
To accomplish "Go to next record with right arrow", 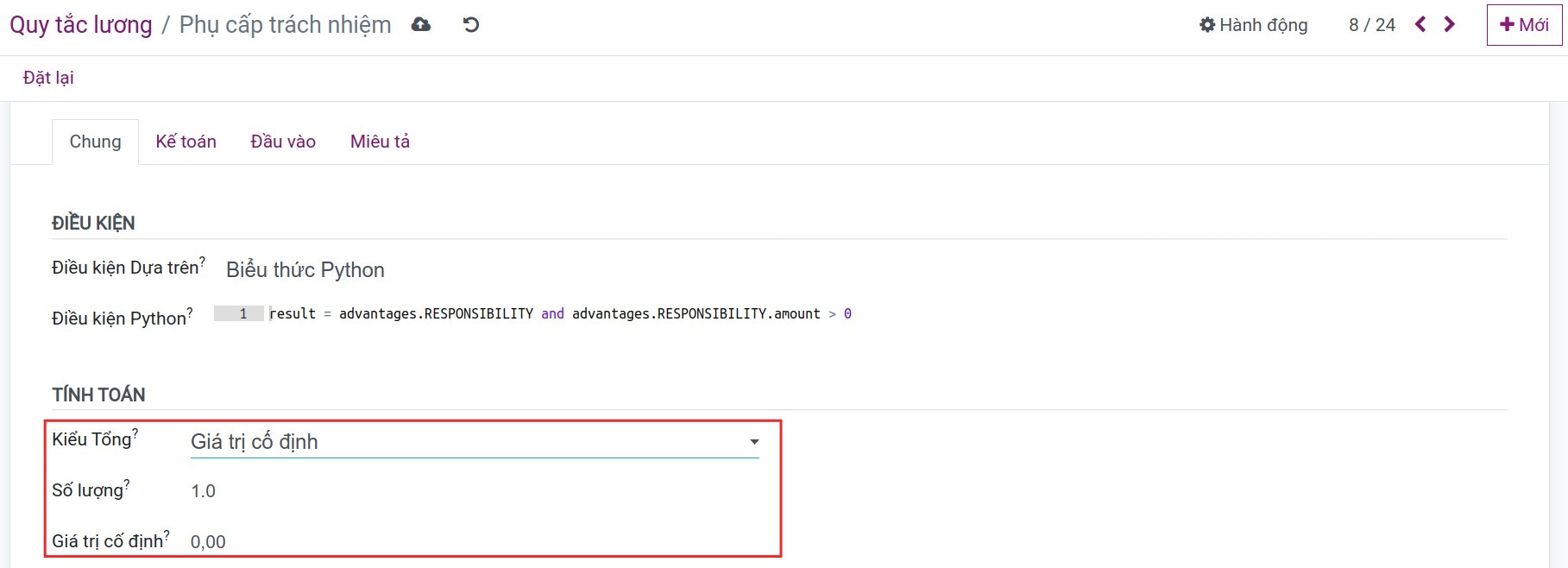I will coord(1450,25).
